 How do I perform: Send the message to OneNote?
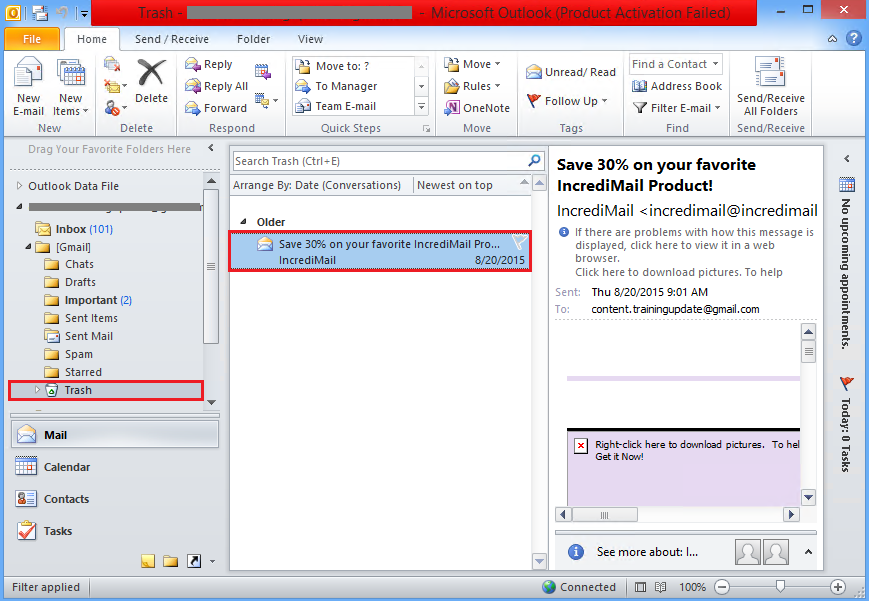click(477, 108)
